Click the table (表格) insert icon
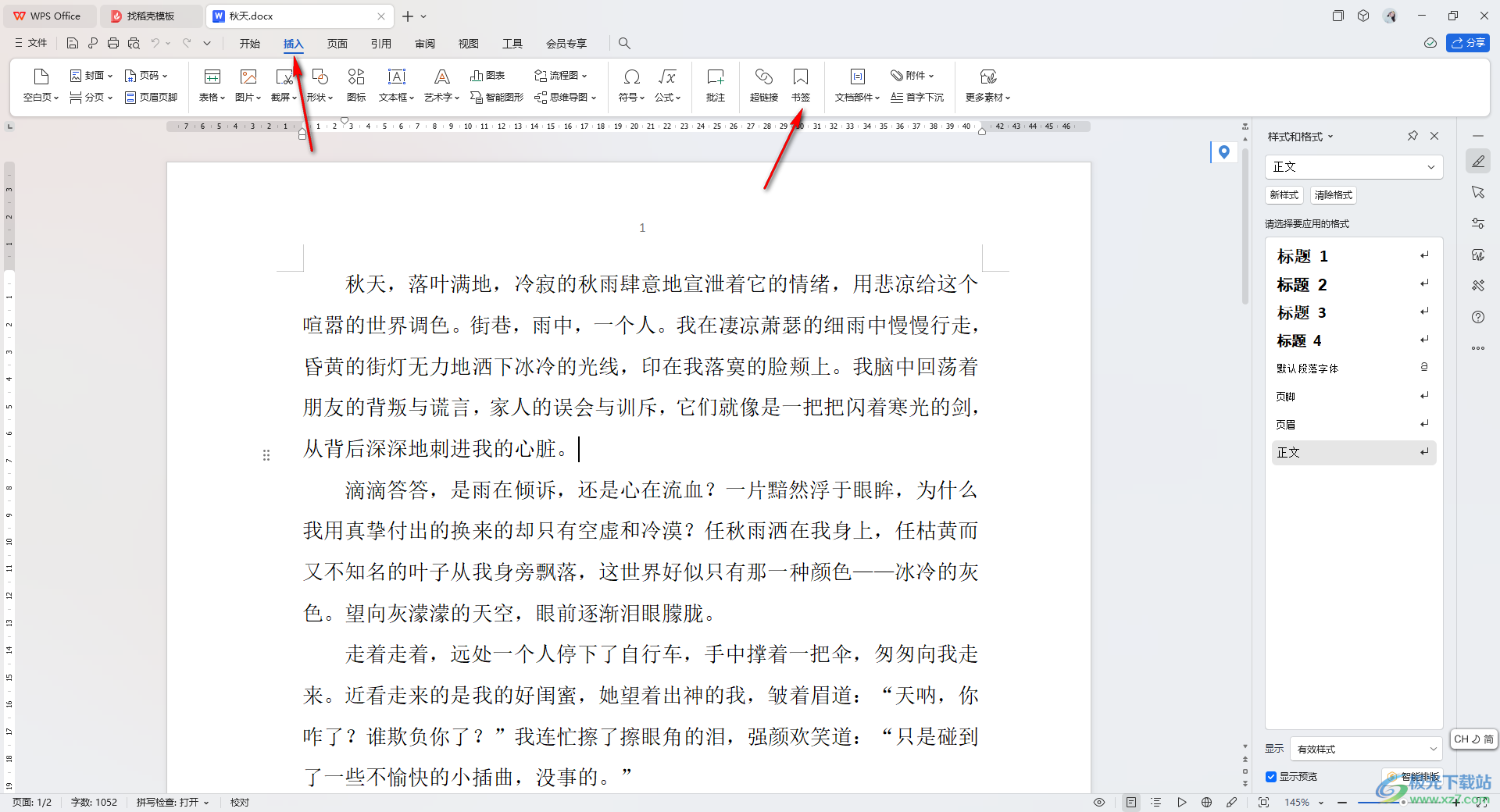The height and width of the screenshot is (812, 1500). 212,77
